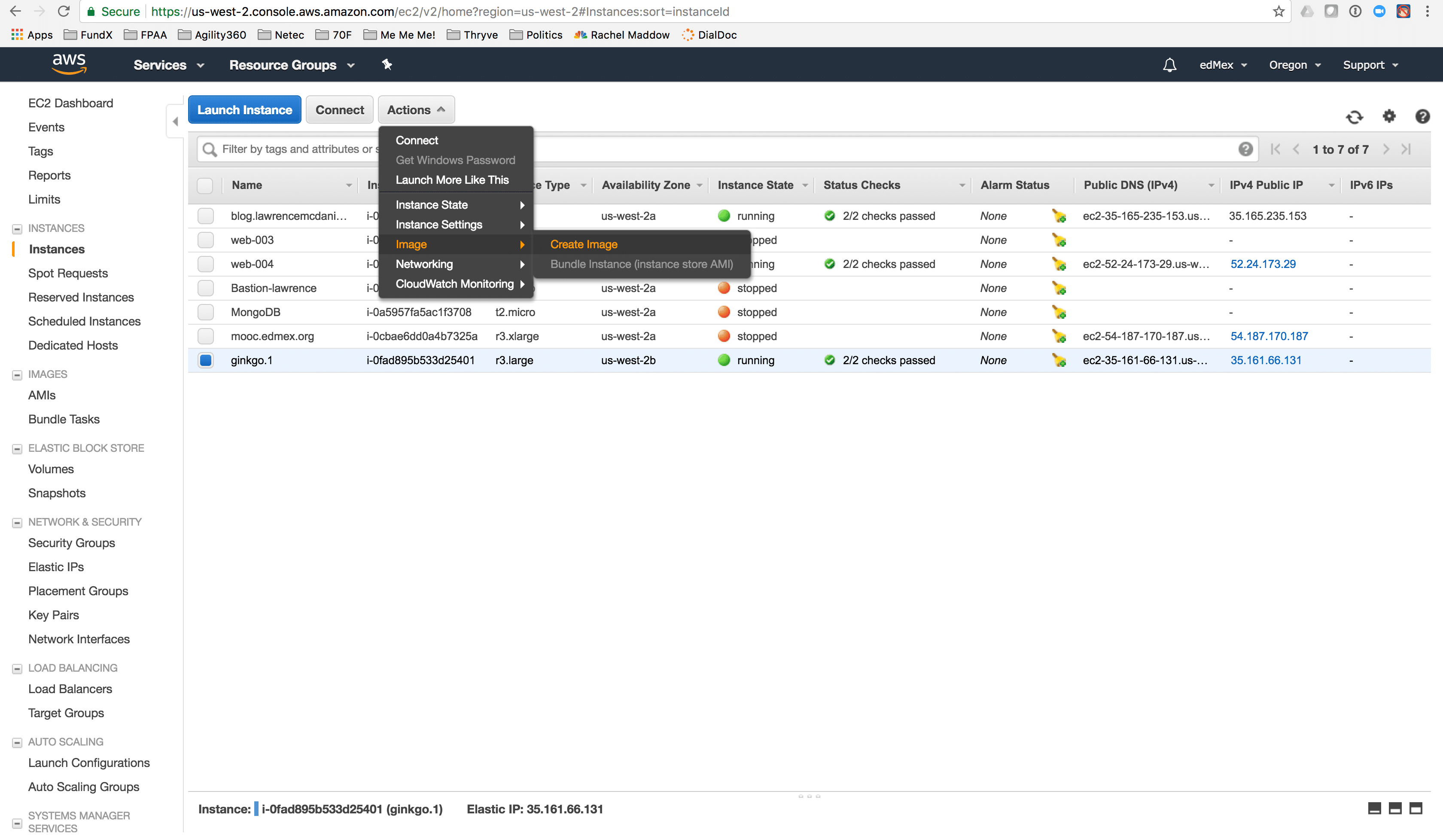Open the notifications bell icon

1169,65
